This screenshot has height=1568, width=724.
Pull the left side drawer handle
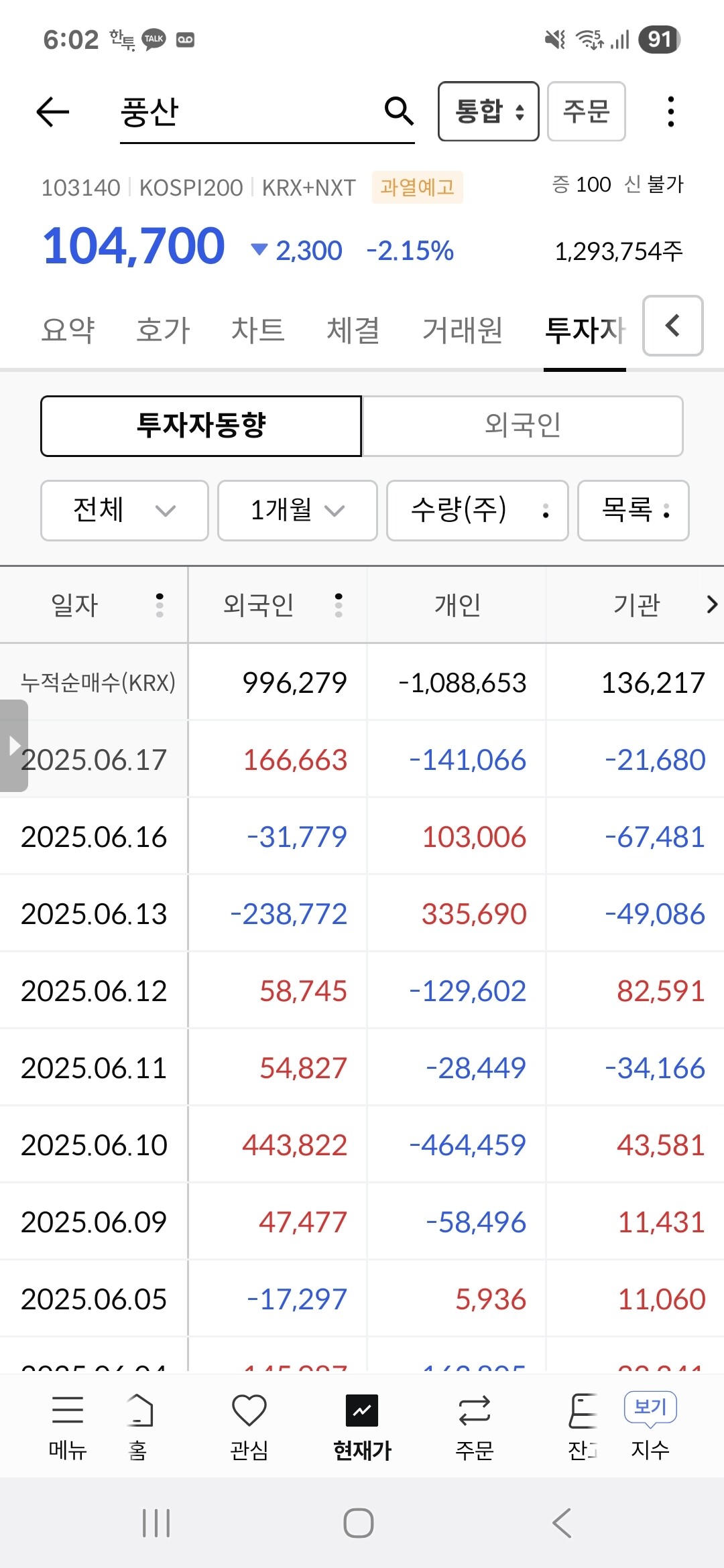tap(13, 745)
